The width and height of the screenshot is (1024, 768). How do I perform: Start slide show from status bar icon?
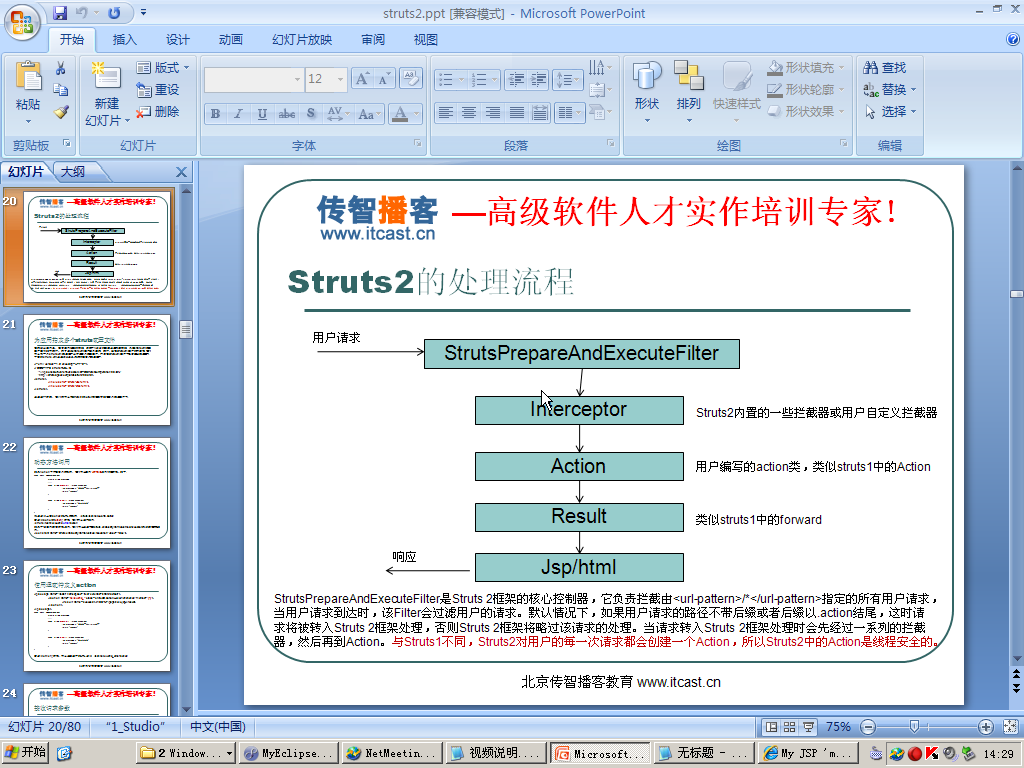point(808,727)
